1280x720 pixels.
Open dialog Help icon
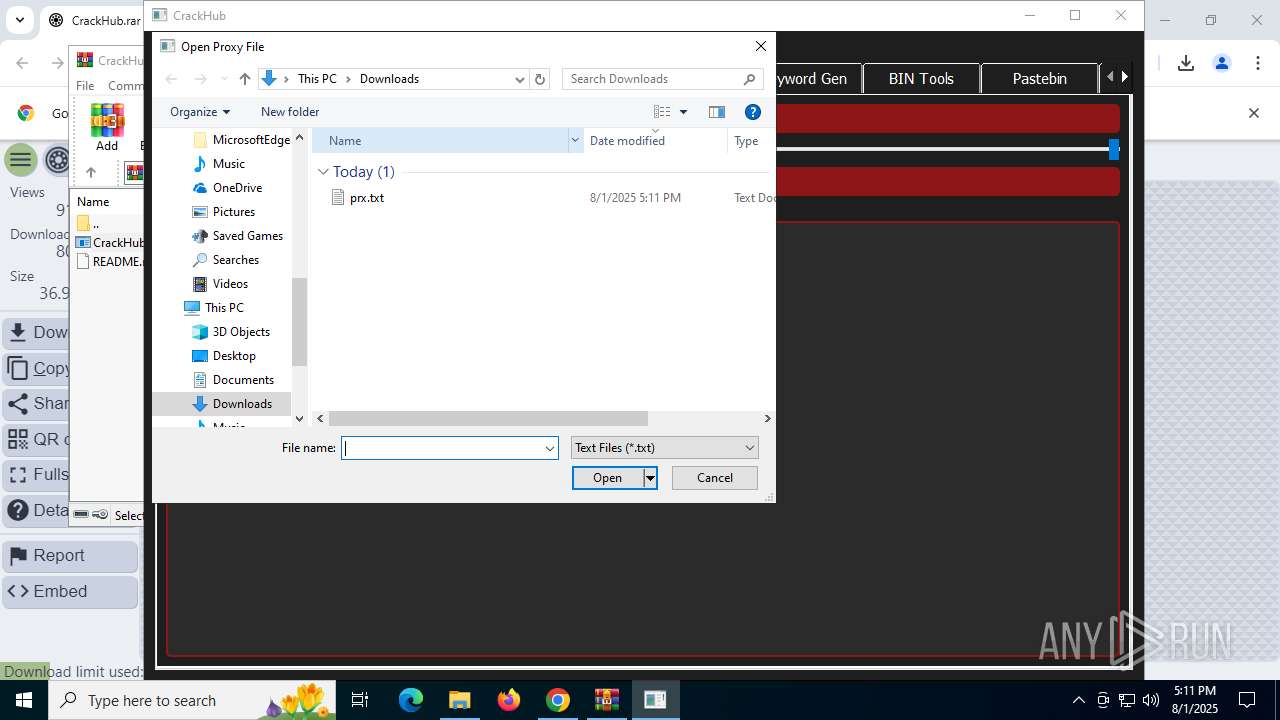(x=753, y=112)
